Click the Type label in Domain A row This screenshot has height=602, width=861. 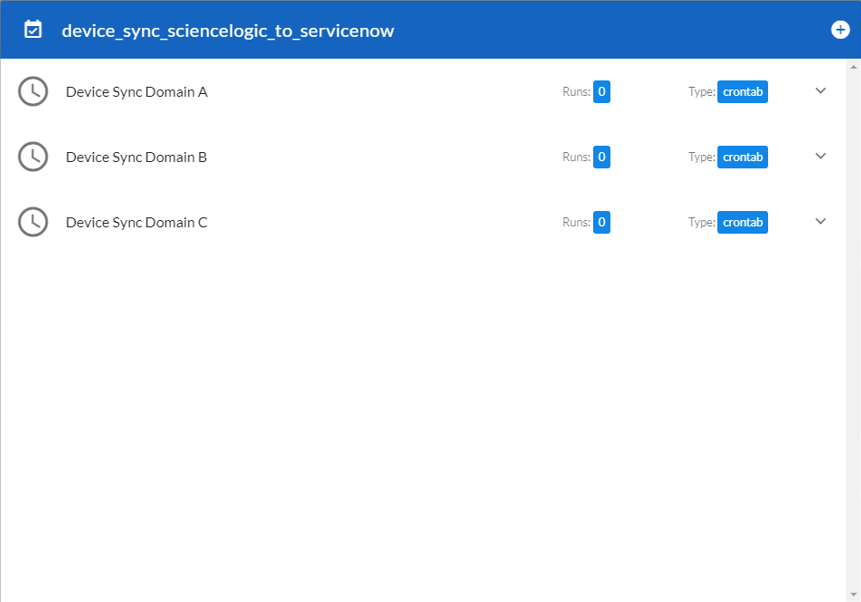click(701, 92)
